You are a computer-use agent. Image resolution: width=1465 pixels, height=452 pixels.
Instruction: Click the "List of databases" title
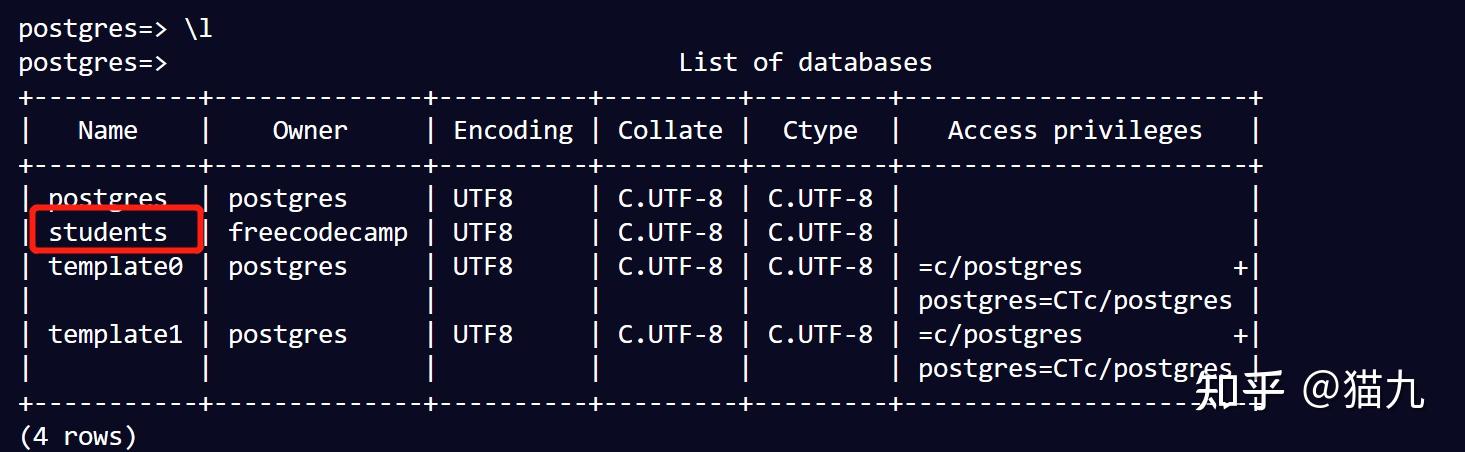(805, 63)
